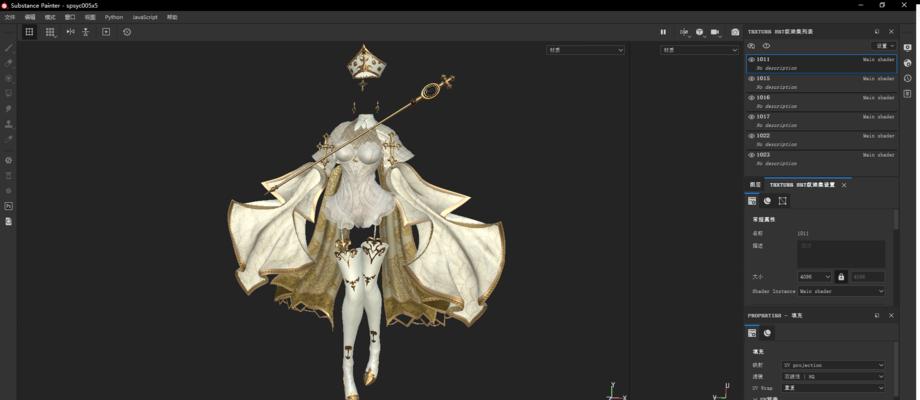920x400 pixels.
Task: Switch to the 图层 tab
Action: [755, 185]
